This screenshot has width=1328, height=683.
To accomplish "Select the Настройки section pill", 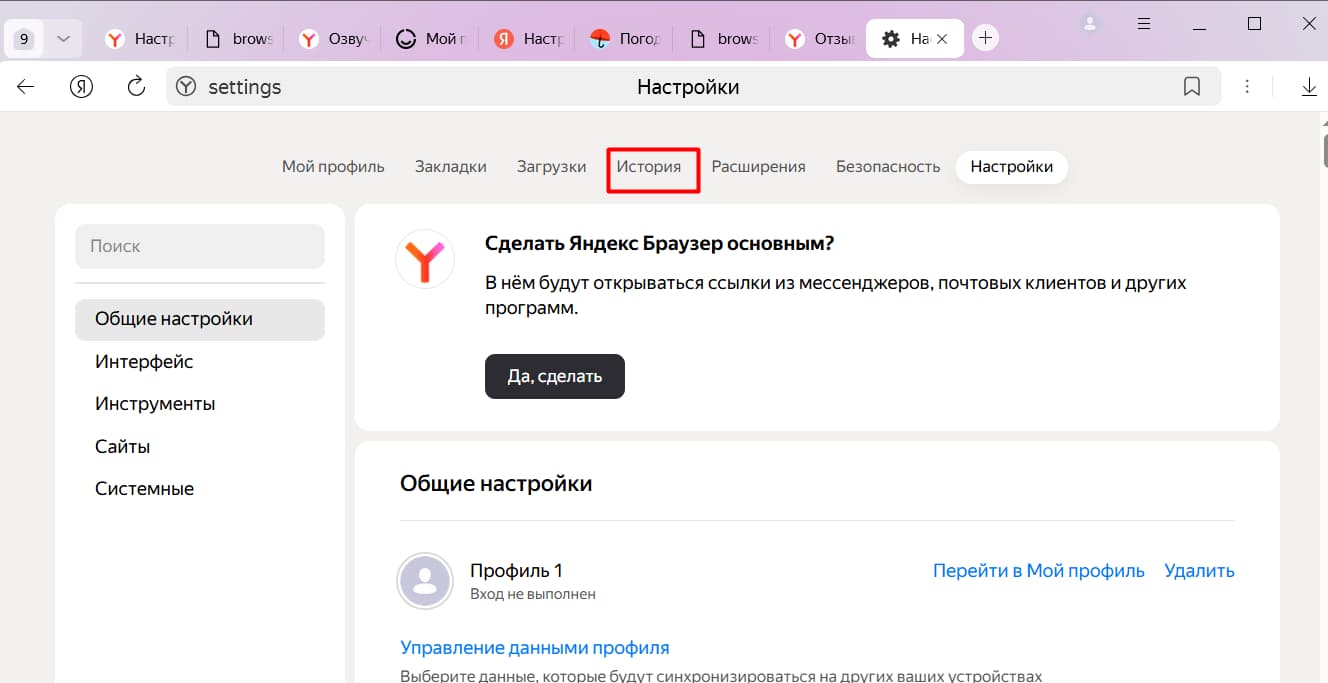I will pos(1012,167).
